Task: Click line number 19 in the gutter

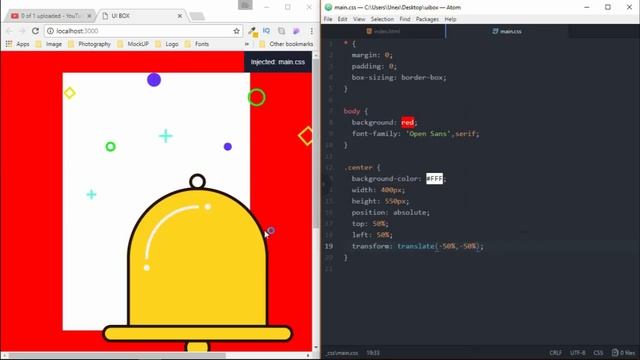Action: click(x=329, y=246)
